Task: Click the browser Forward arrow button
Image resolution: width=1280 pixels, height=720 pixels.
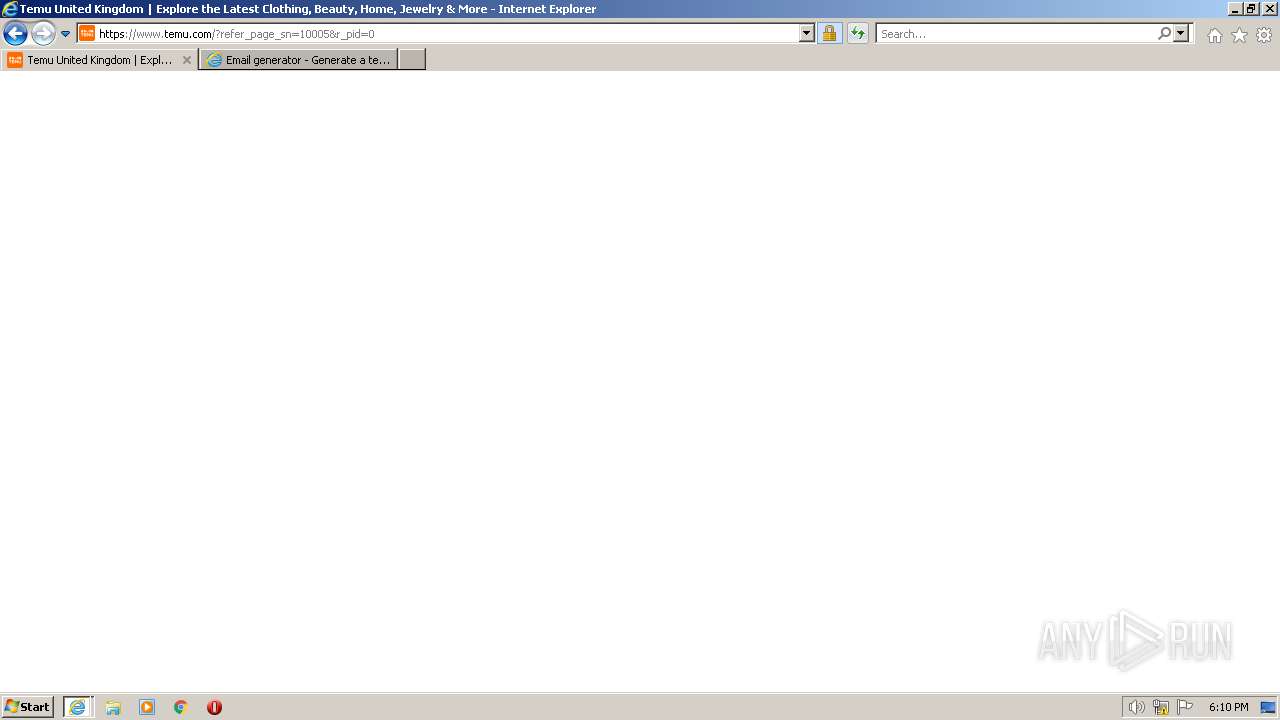Action: coord(43,33)
